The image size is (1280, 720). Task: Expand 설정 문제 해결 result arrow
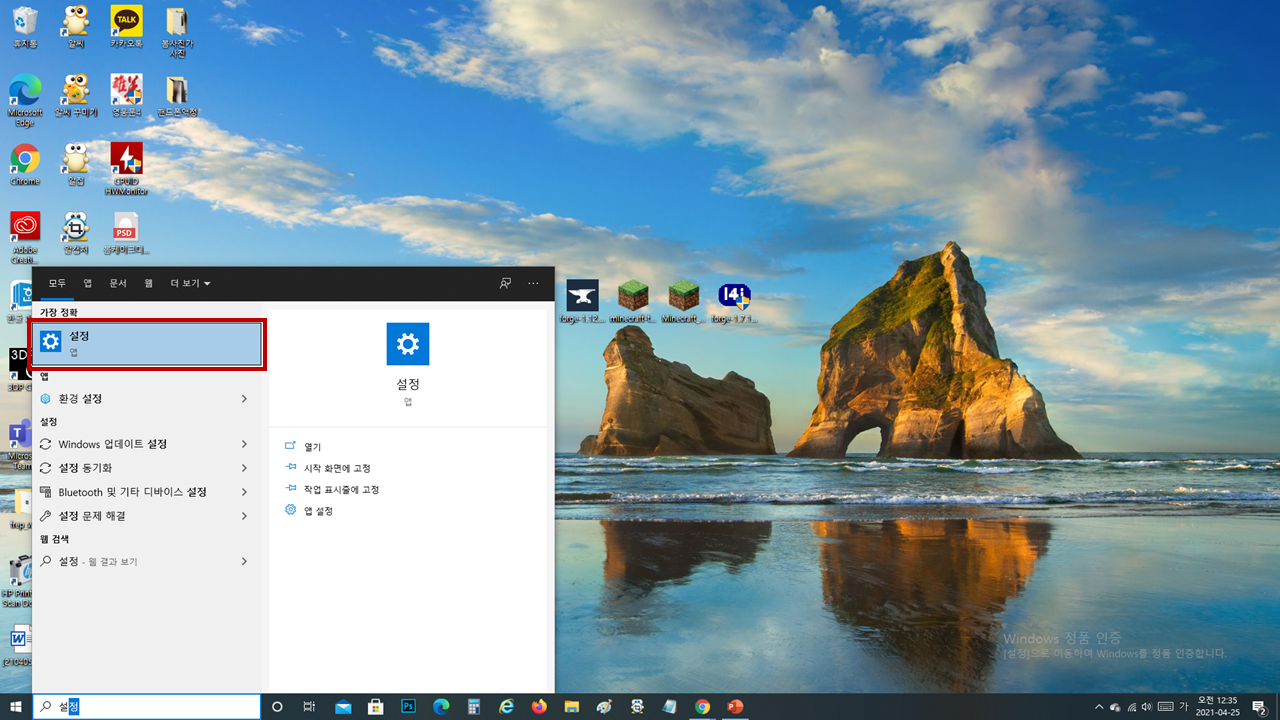tap(245, 516)
